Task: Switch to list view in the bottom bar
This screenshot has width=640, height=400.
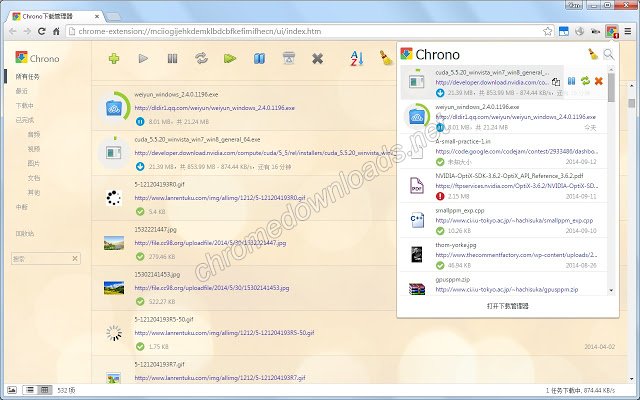Action: 30,390
